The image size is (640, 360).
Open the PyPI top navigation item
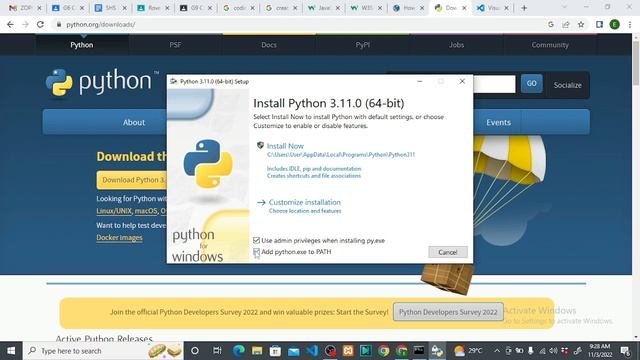coord(362,45)
